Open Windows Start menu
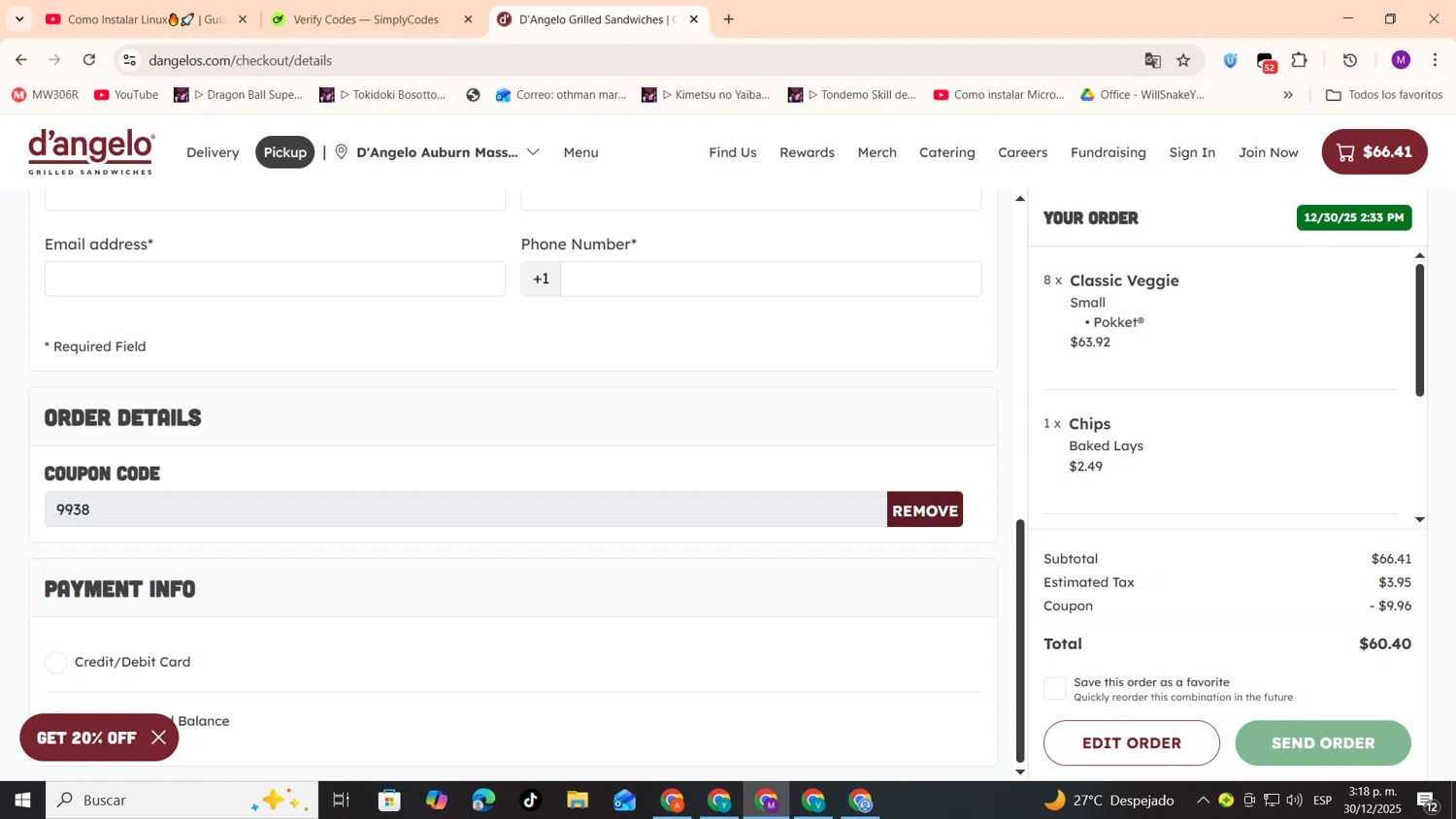Viewport: 1456px width, 819px height. (x=22, y=801)
